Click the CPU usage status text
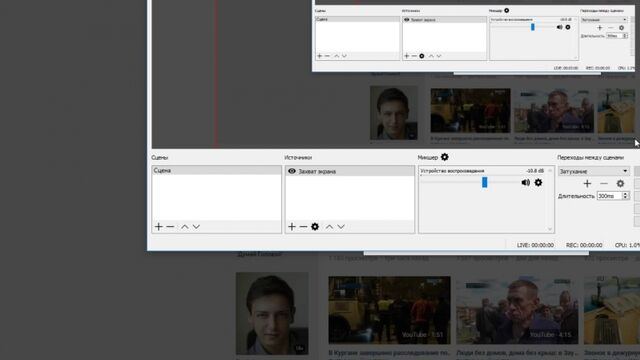 point(627,245)
